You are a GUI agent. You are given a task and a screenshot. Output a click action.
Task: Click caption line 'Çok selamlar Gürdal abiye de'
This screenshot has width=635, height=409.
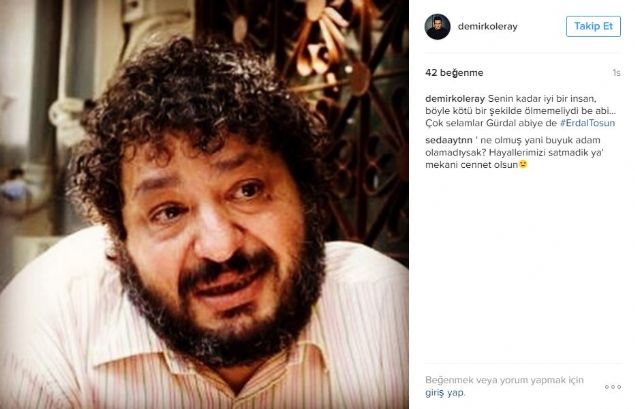click(x=491, y=123)
